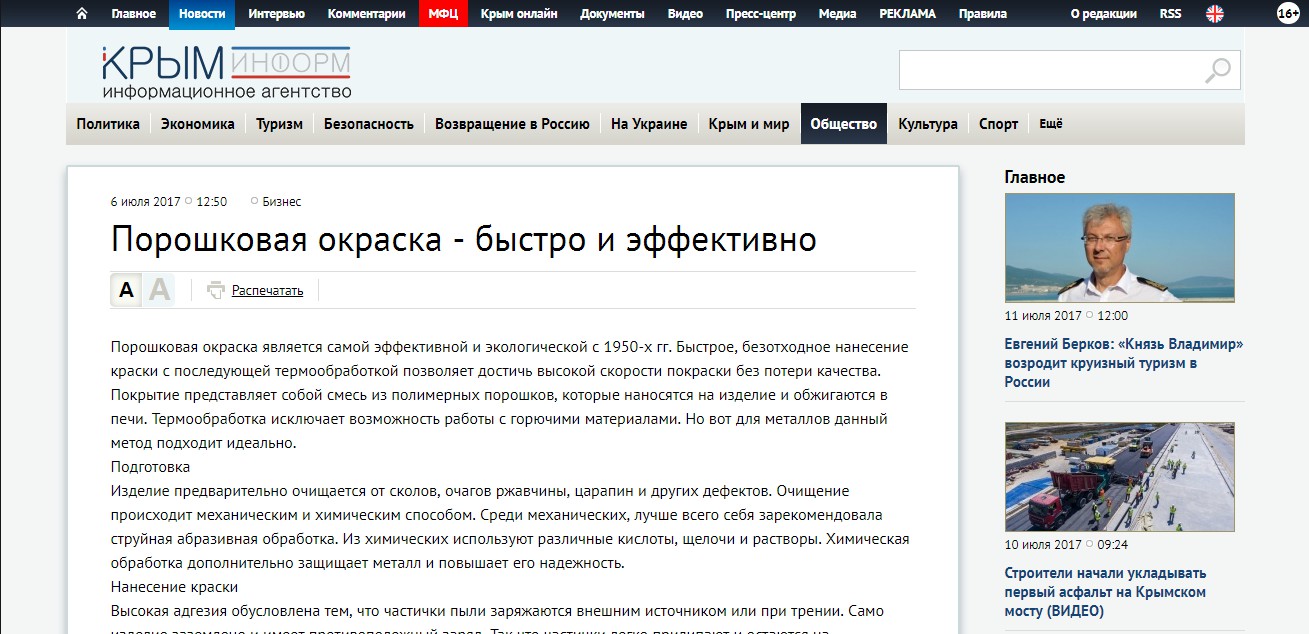Screen dimensions: 1309x634
Task: Open Строители начали укладывать асфальт headline
Action: [x=1105, y=592]
